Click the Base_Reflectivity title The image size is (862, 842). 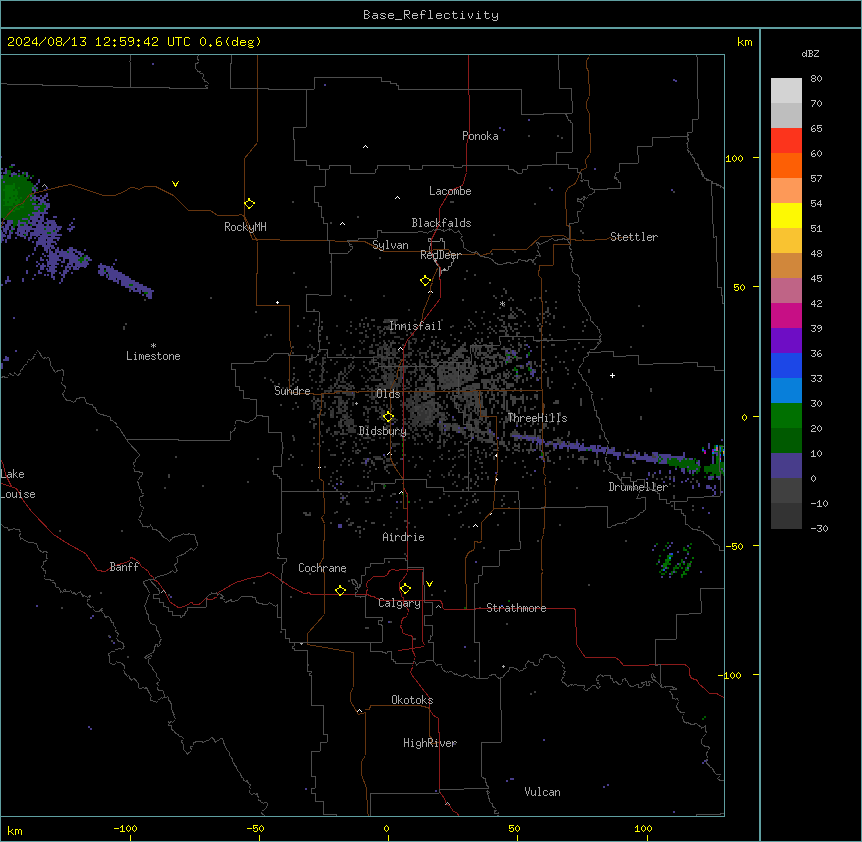(x=431, y=15)
